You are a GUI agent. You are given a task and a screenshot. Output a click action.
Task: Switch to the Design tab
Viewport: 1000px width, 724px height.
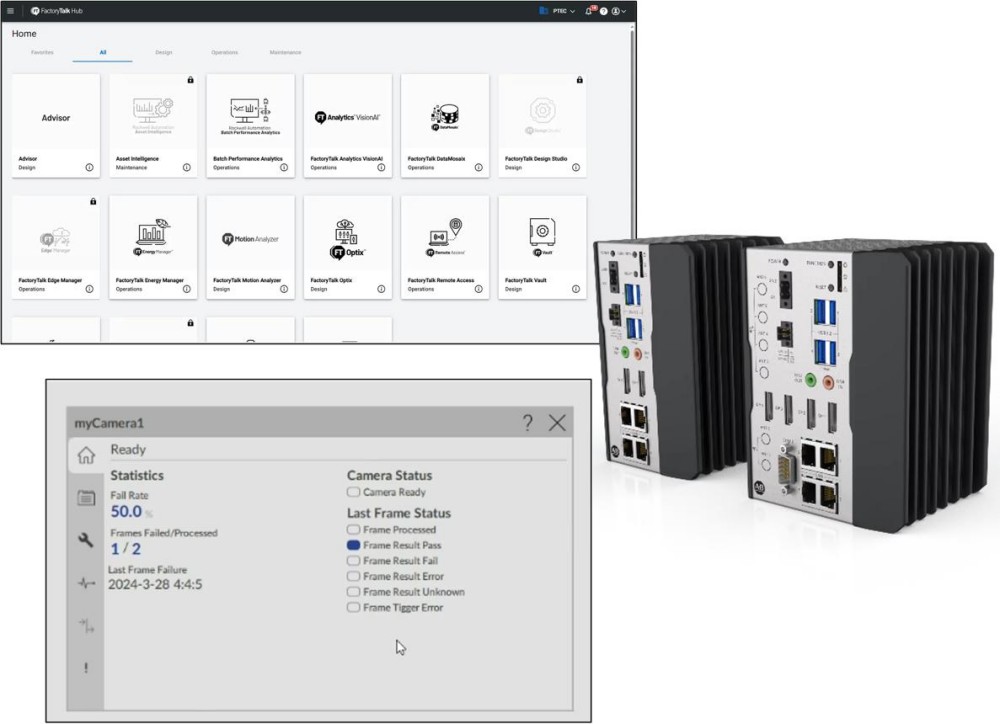(164, 52)
